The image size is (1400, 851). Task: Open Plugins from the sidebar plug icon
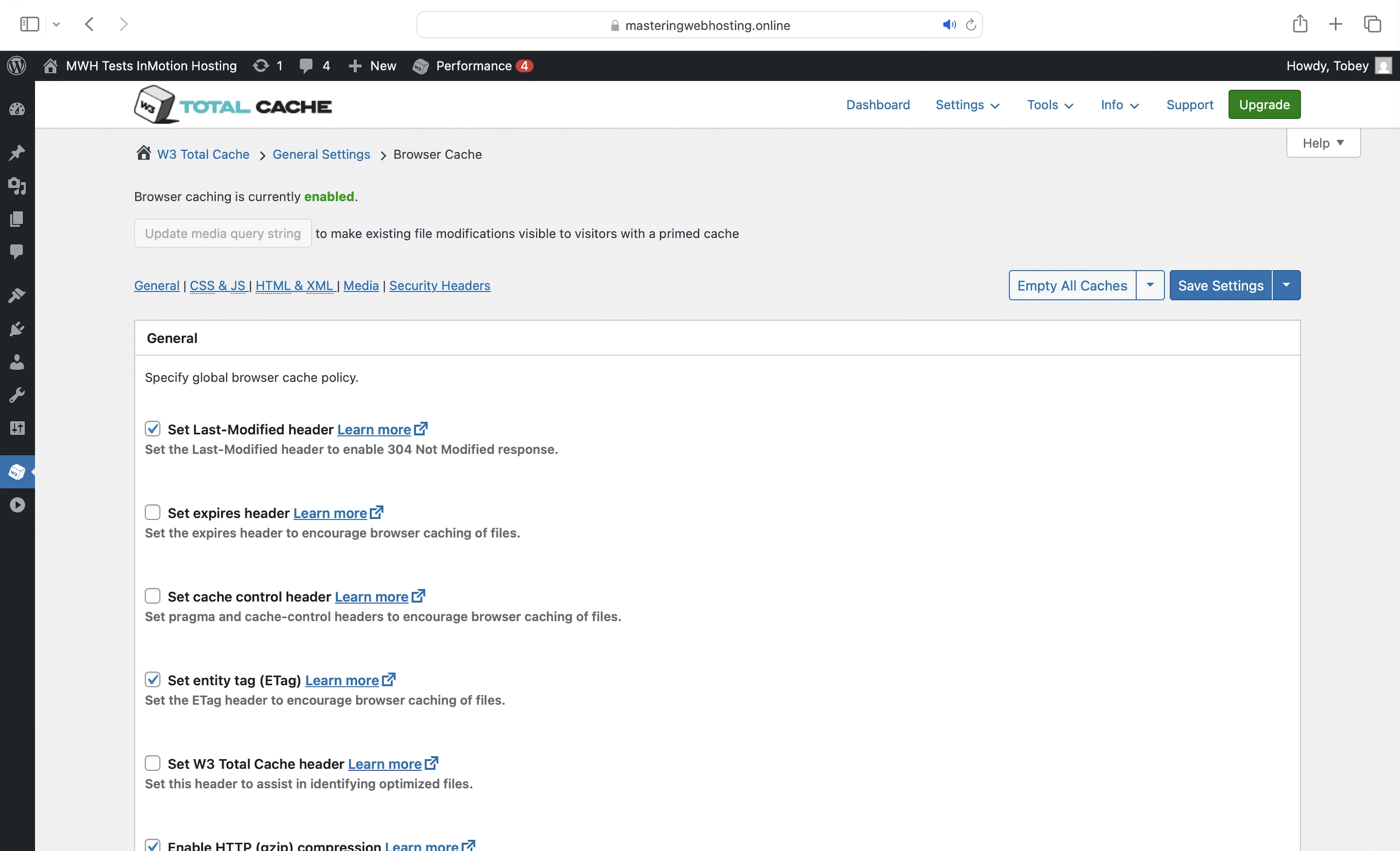[17, 329]
